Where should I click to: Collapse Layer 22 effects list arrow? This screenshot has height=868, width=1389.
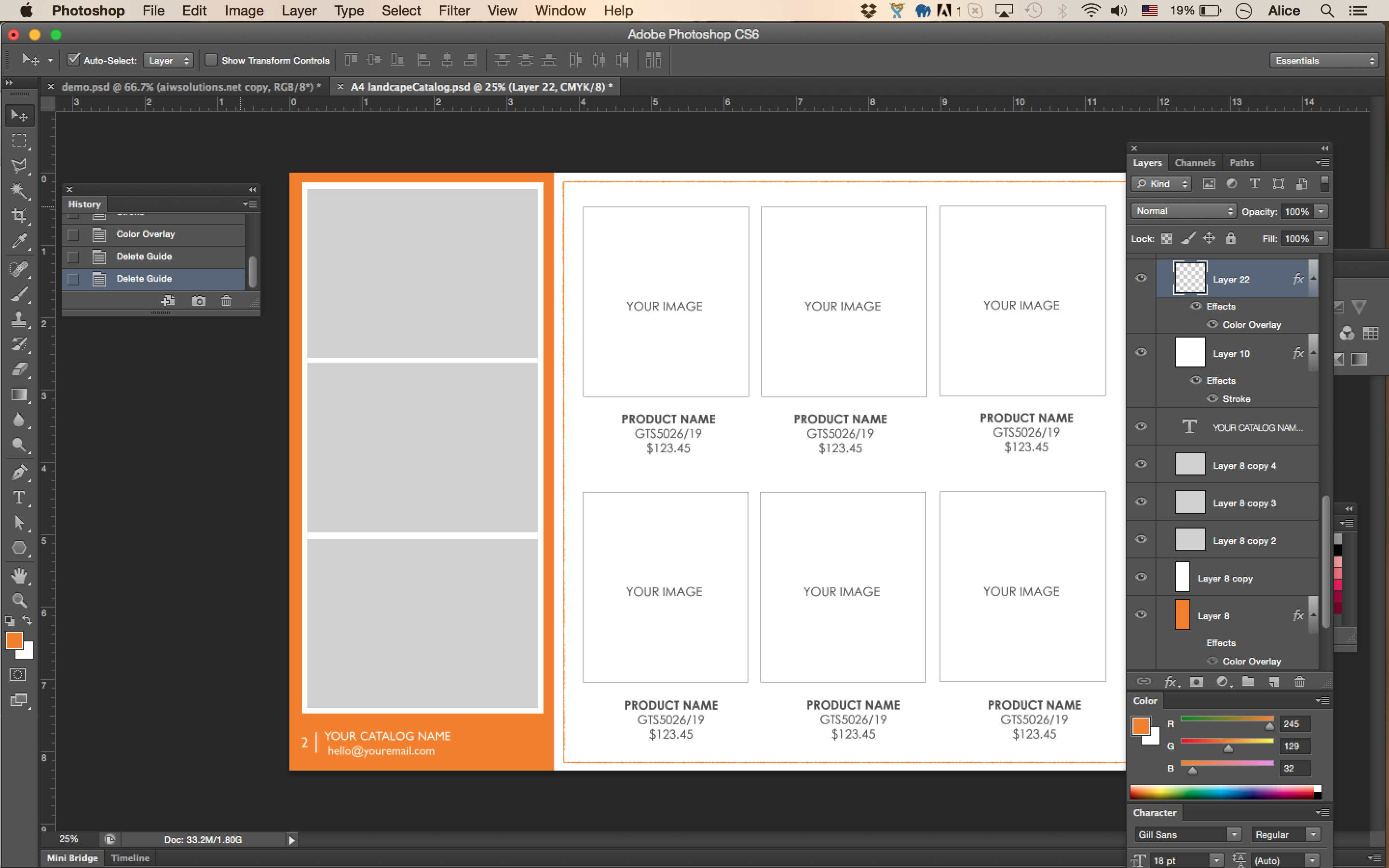[x=1313, y=278]
